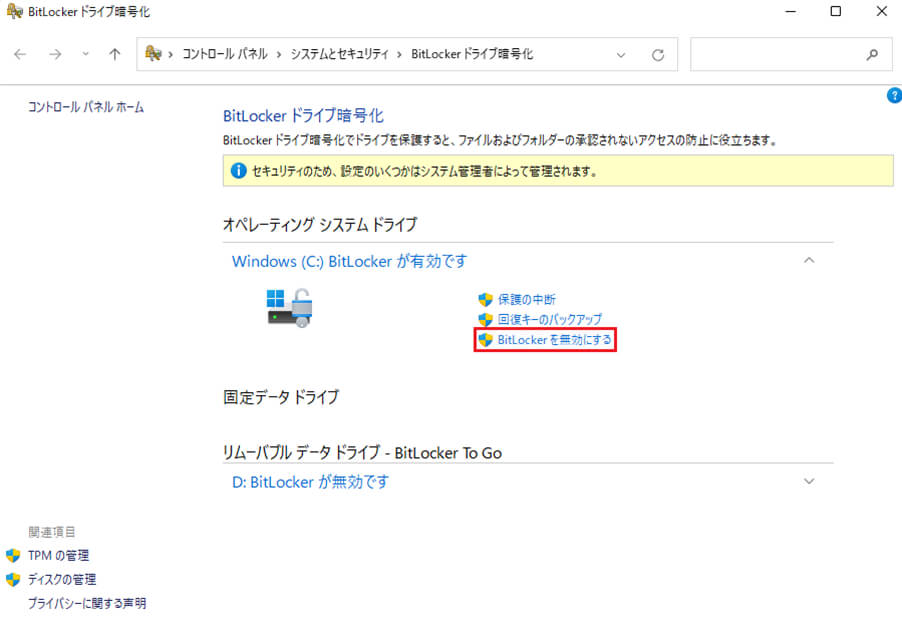Click shield icon beside ディスクの管理
The height and width of the screenshot is (624, 902).
click(x=13, y=579)
